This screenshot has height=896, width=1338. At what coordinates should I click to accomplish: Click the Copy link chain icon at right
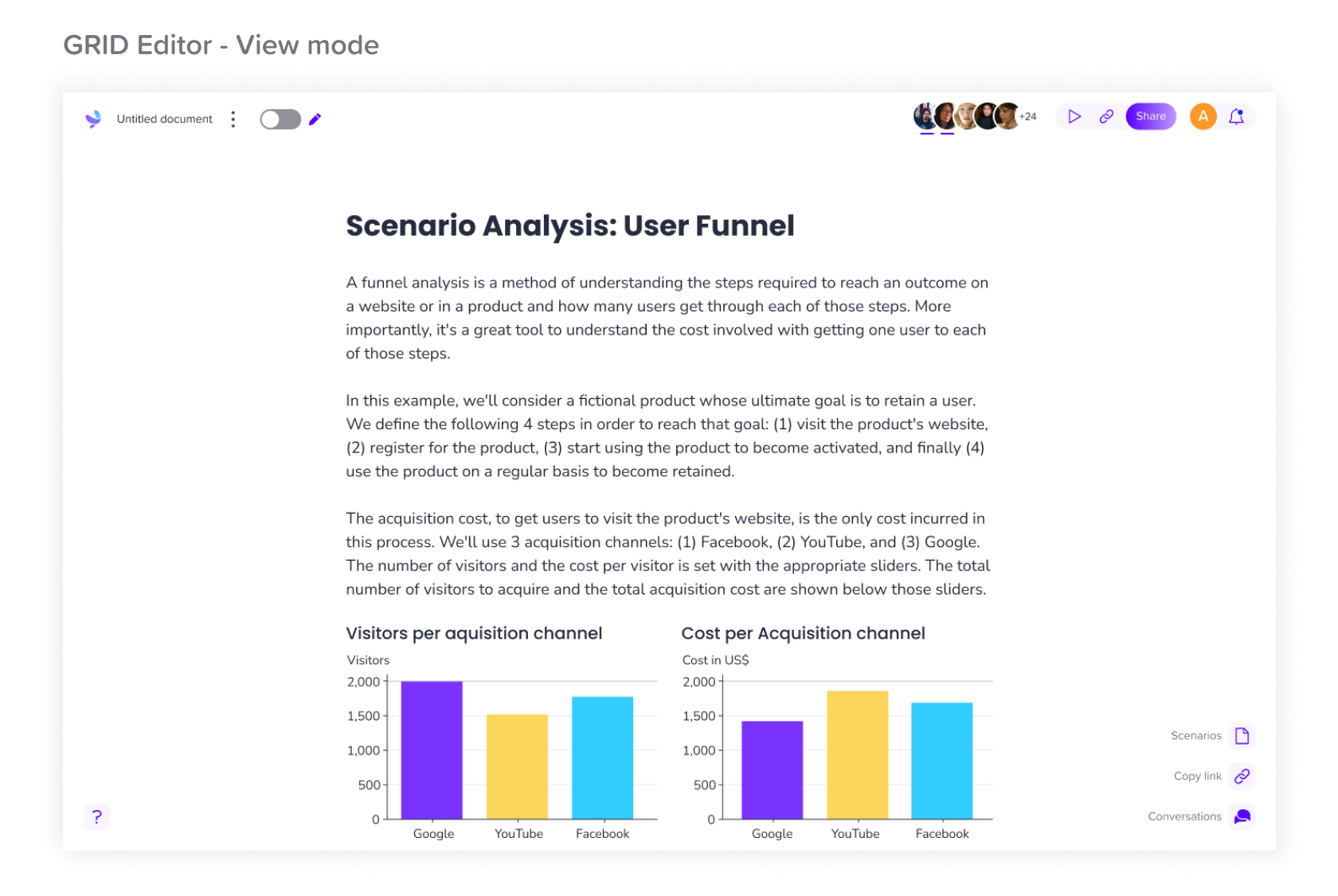(1242, 776)
